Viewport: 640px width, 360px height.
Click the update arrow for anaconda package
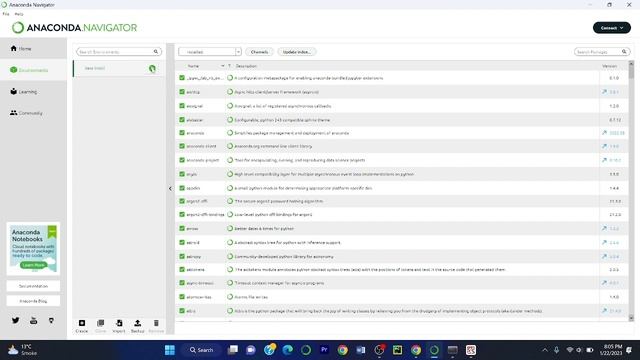pyautogui.click(x=604, y=133)
